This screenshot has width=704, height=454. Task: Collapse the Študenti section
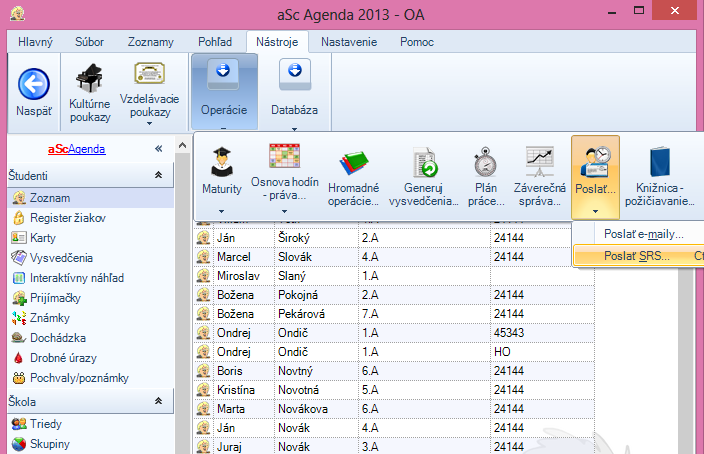coord(158,175)
